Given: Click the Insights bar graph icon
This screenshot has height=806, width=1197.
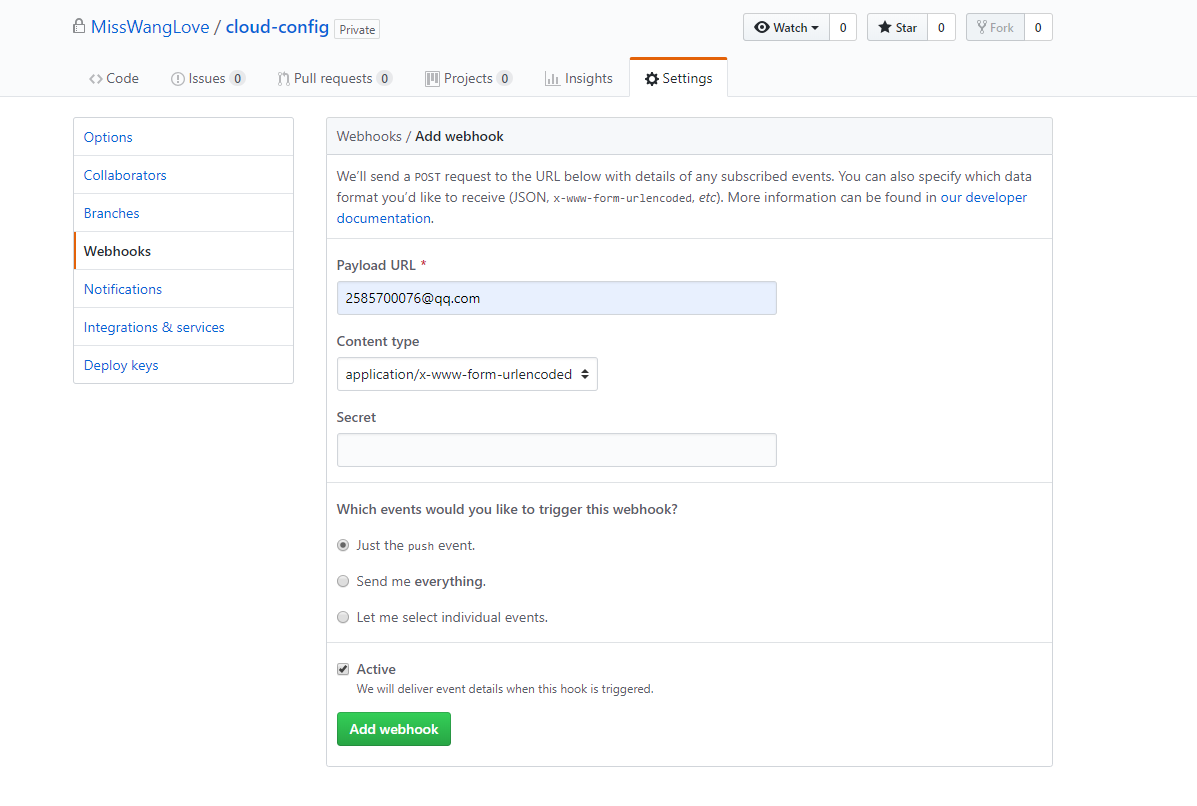Looking at the screenshot, I should (552, 79).
